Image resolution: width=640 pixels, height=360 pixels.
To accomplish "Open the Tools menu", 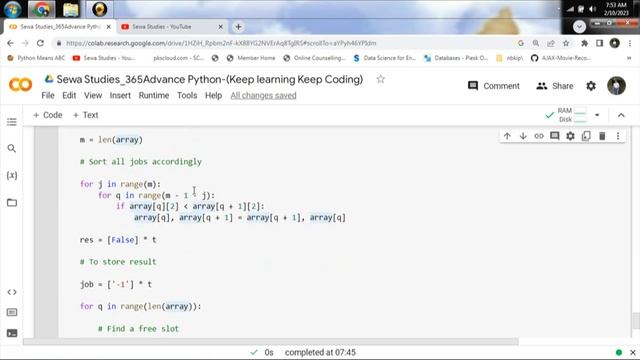I will (x=187, y=96).
